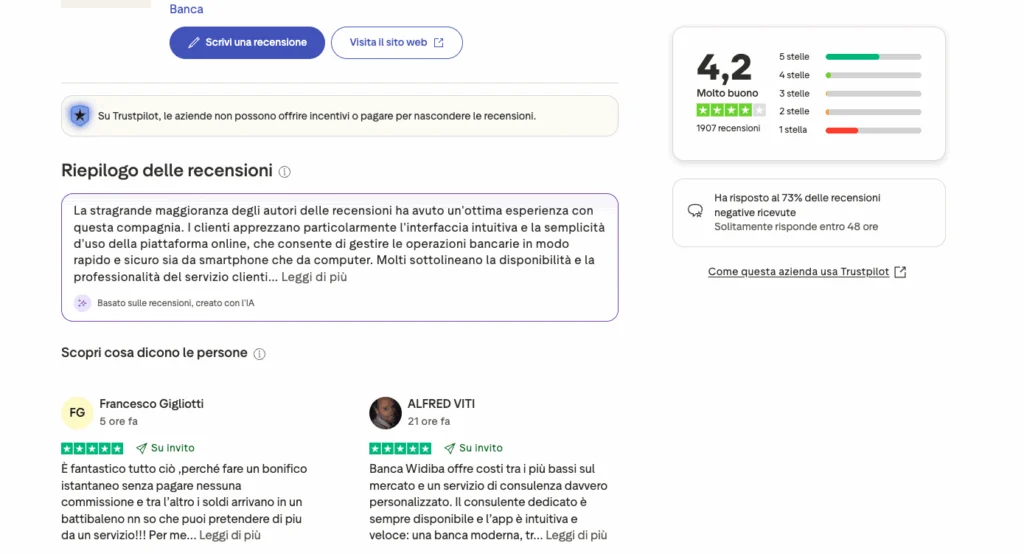Click the 21 ore fa timestamp
This screenshot has height=554, width=1024.
pyautogui.click(x=428, y=421)
